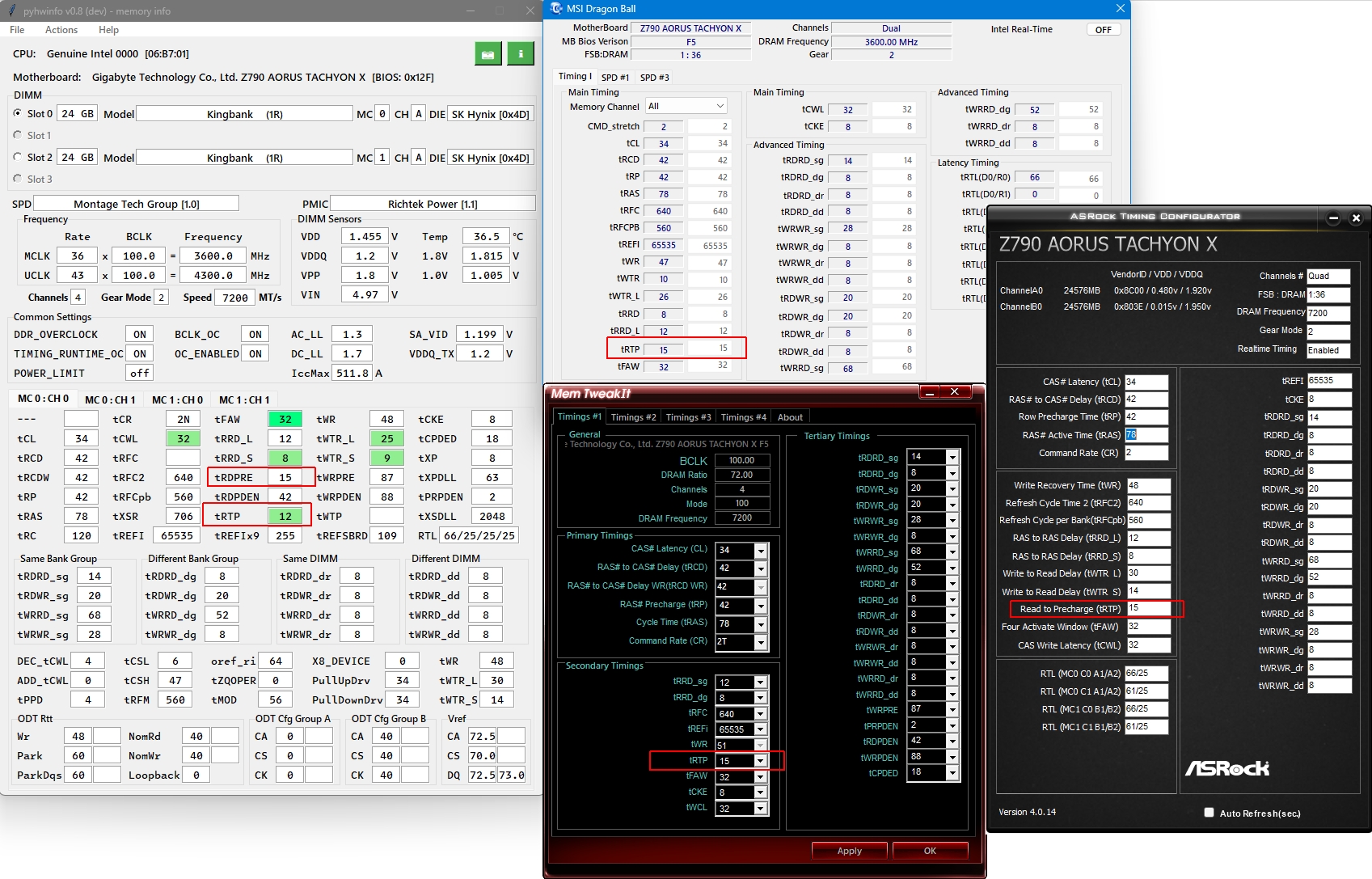Screen dimensions: 1372x879
Task: Click the IccMax 511.8 value in pyhwinfo
Action: click(x=352, y=373)
